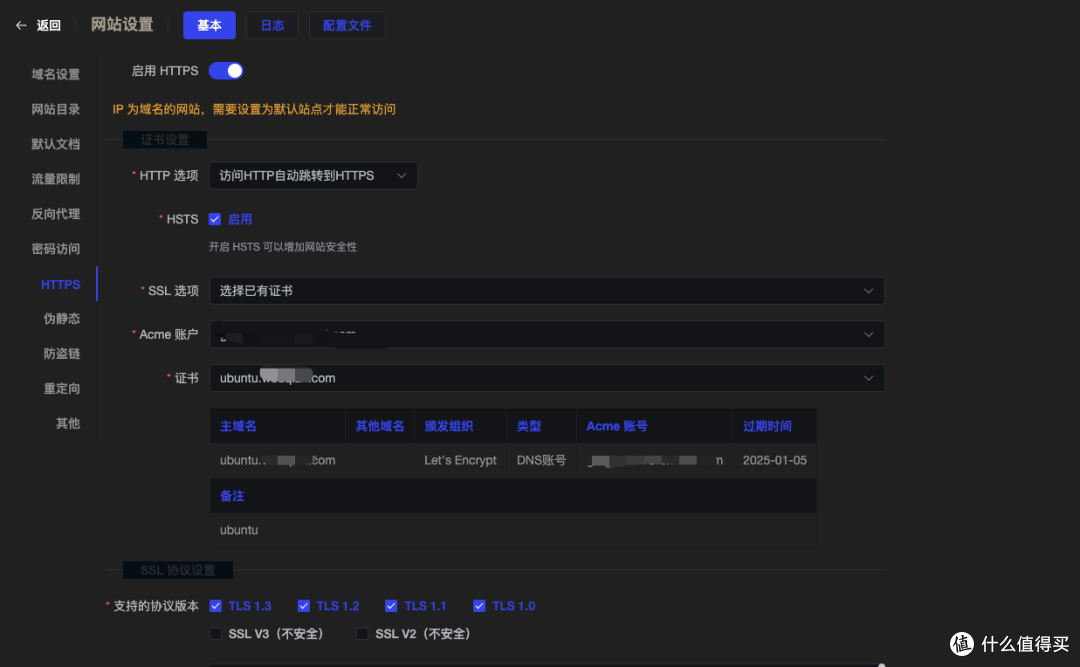Click the back arrow next to 网站设置
1080x667 pixels.
(19, 25)
